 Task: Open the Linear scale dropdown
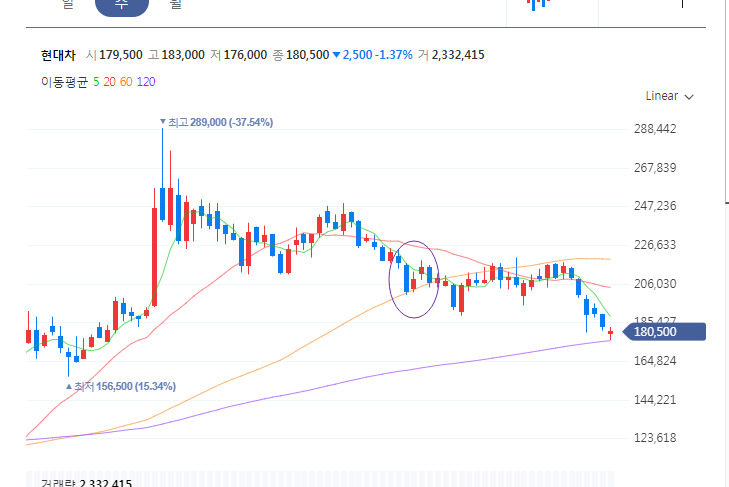click(x=669, y=96)
